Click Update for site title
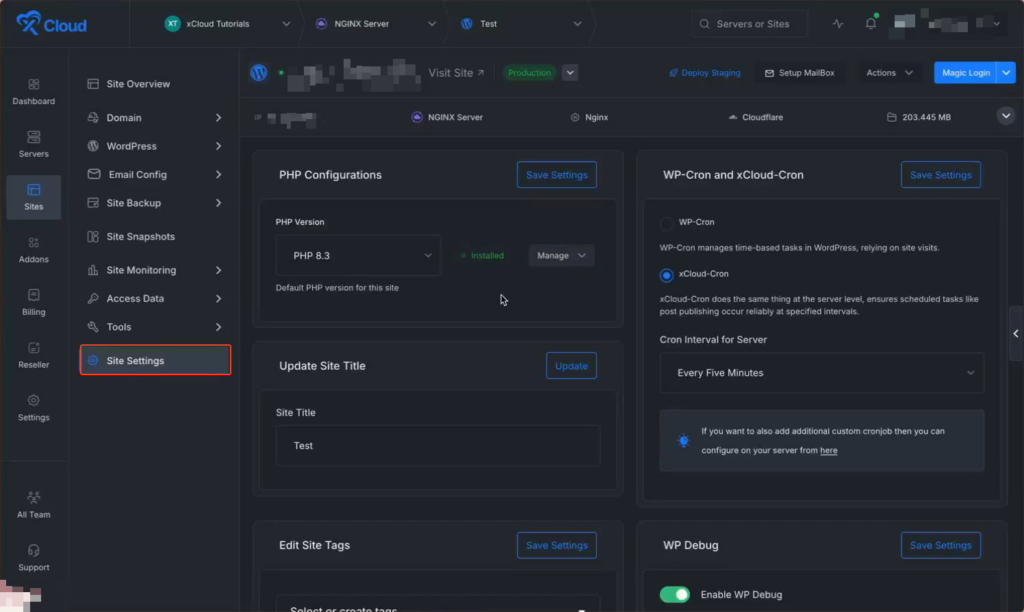 (x=571, y=366)
